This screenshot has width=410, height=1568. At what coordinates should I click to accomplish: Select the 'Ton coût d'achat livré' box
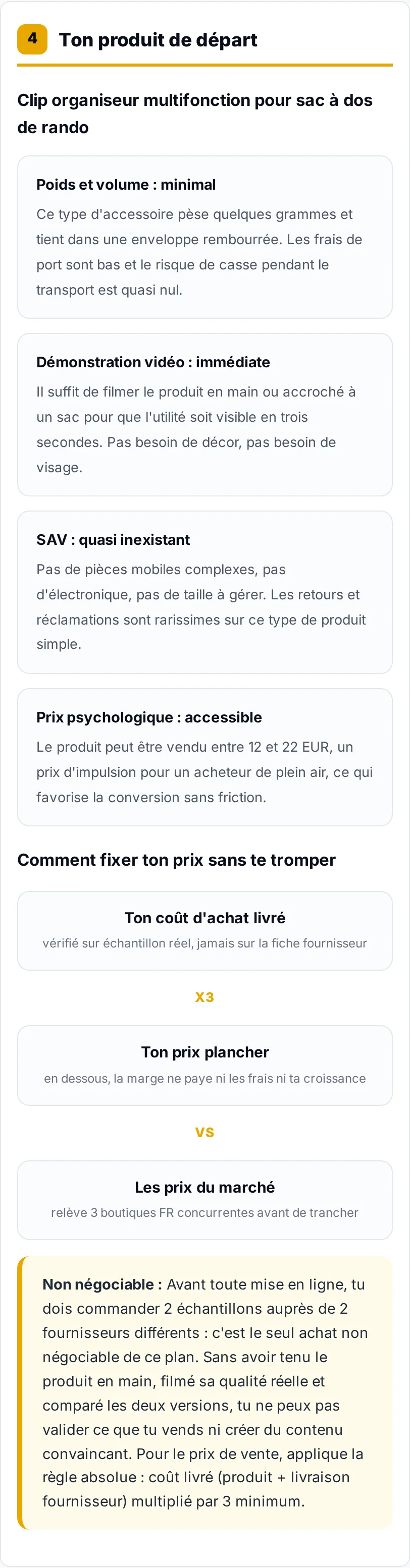click(x=204, y=931)
